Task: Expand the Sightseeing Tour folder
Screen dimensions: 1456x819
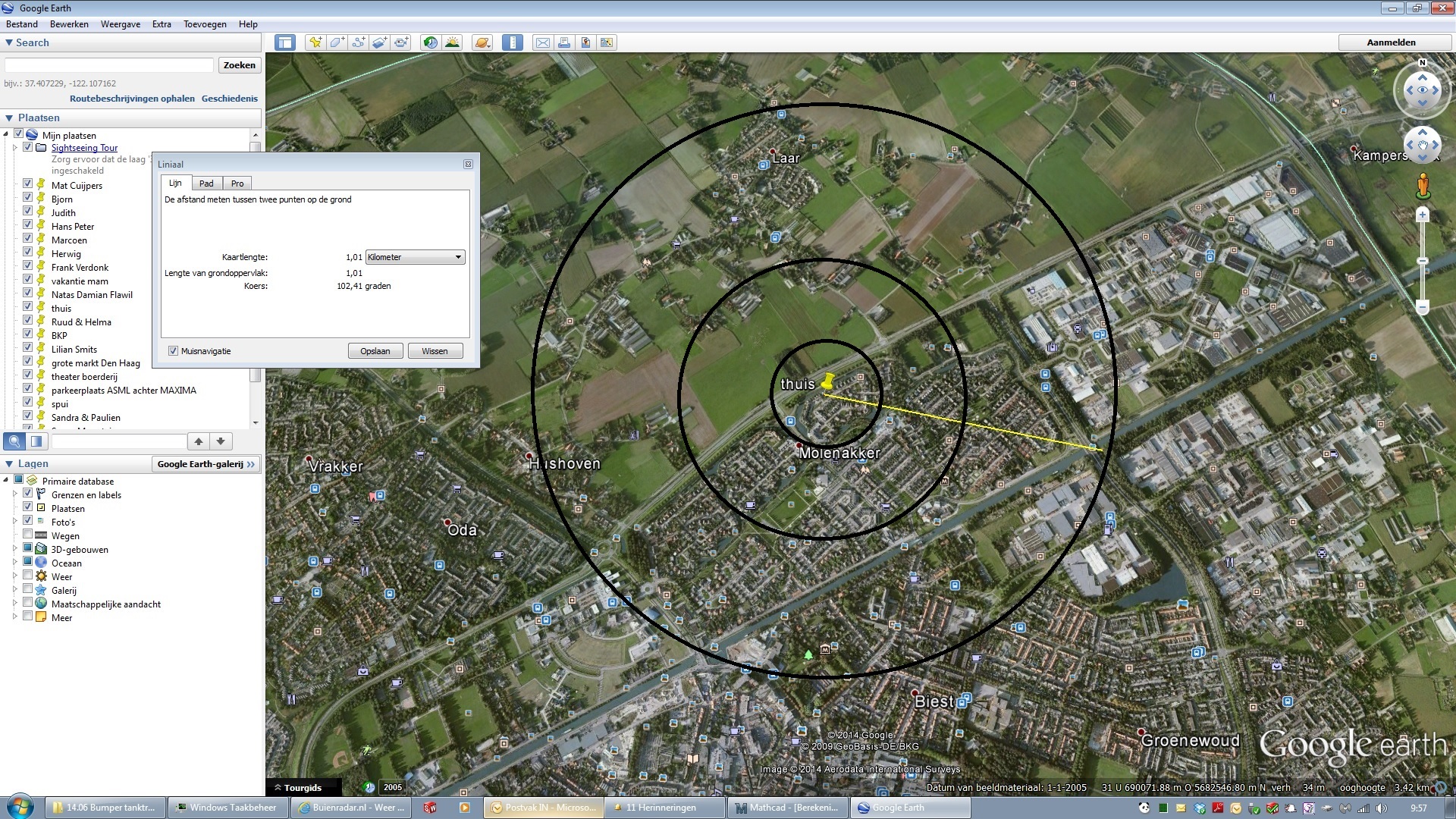Action: (14, 148)
